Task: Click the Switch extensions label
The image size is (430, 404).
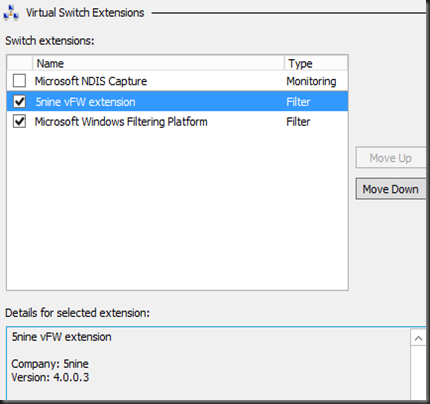Action: coord(50,41)
